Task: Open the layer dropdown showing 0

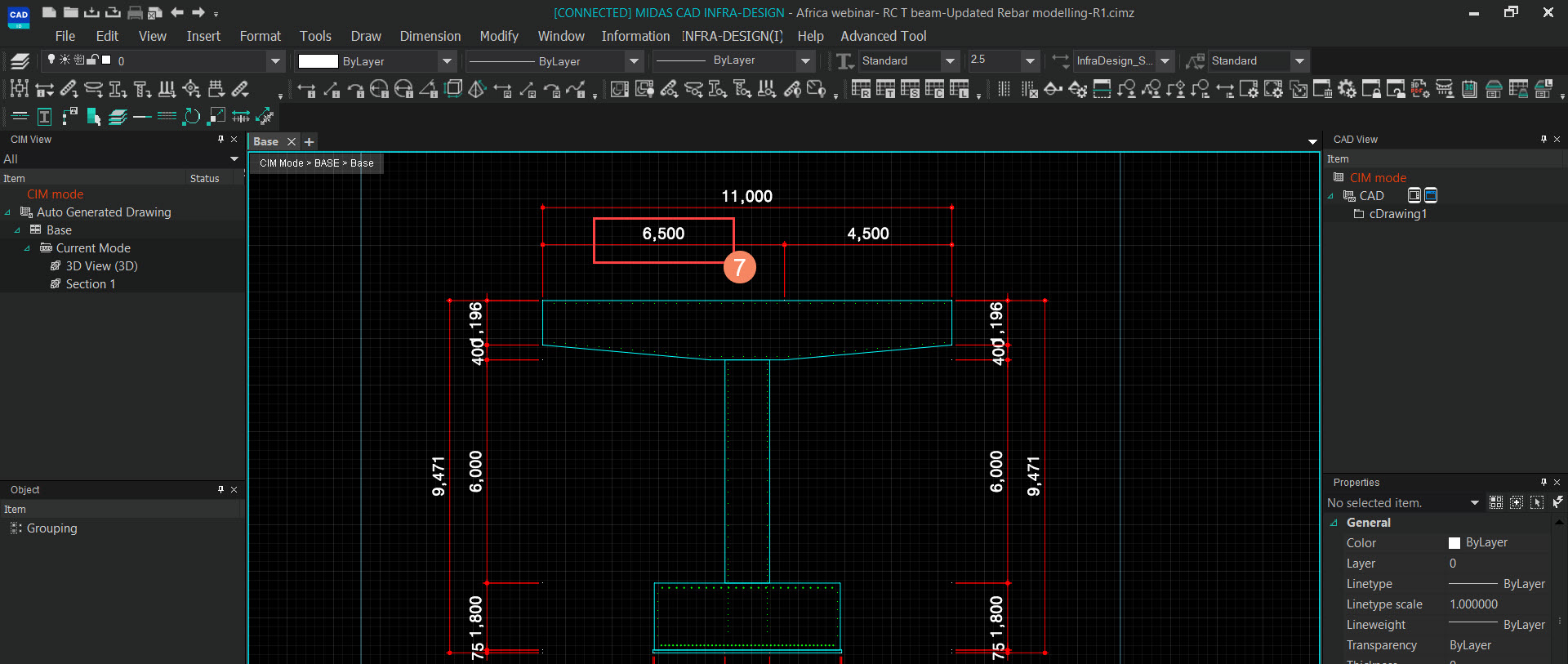Action: point(275,60)
